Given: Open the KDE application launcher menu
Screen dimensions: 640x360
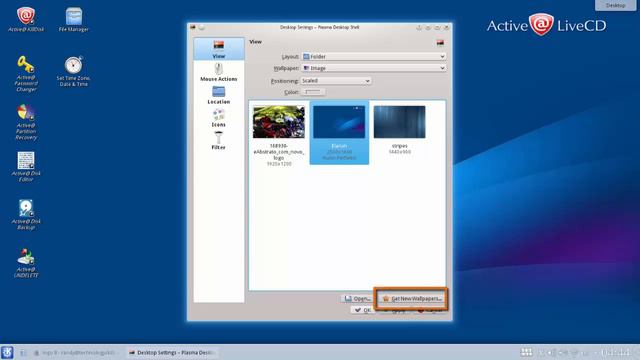Looking at the screenshot, I should coord(7,352).
